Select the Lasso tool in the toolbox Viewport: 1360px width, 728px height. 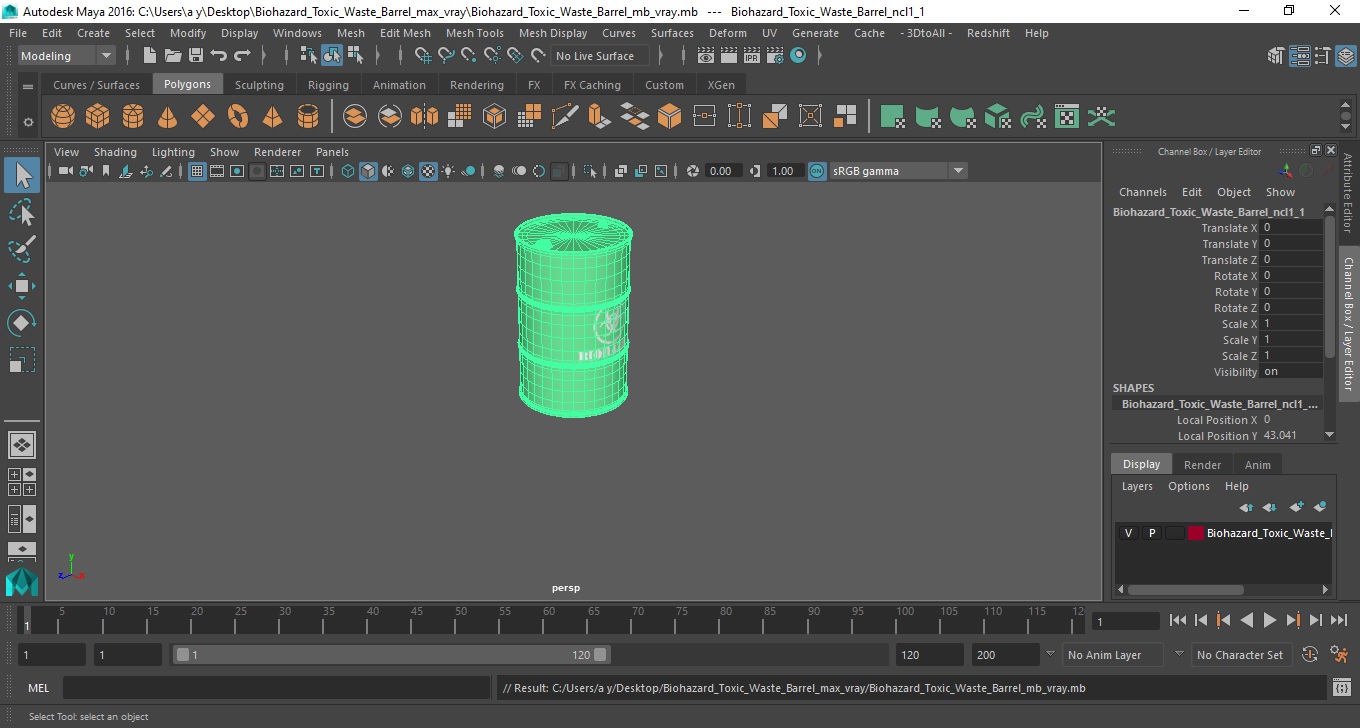point(22,212)
